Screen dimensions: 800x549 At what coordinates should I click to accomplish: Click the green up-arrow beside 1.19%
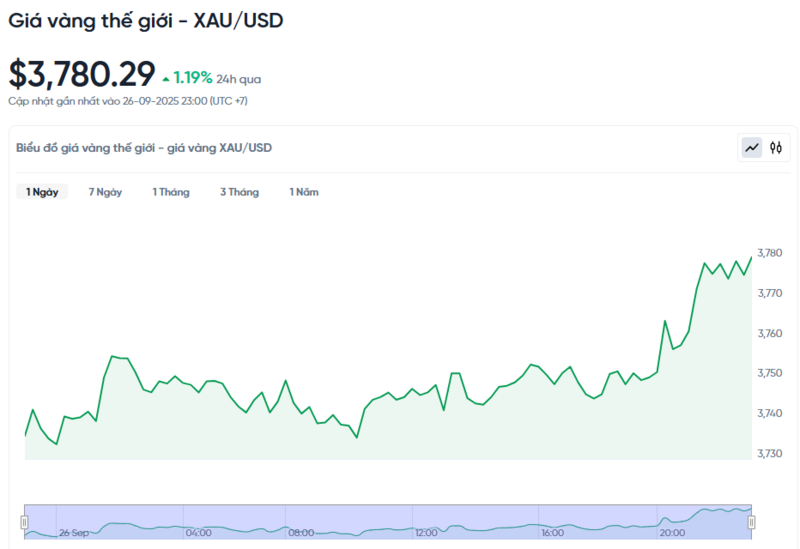(x=166, y=77)
